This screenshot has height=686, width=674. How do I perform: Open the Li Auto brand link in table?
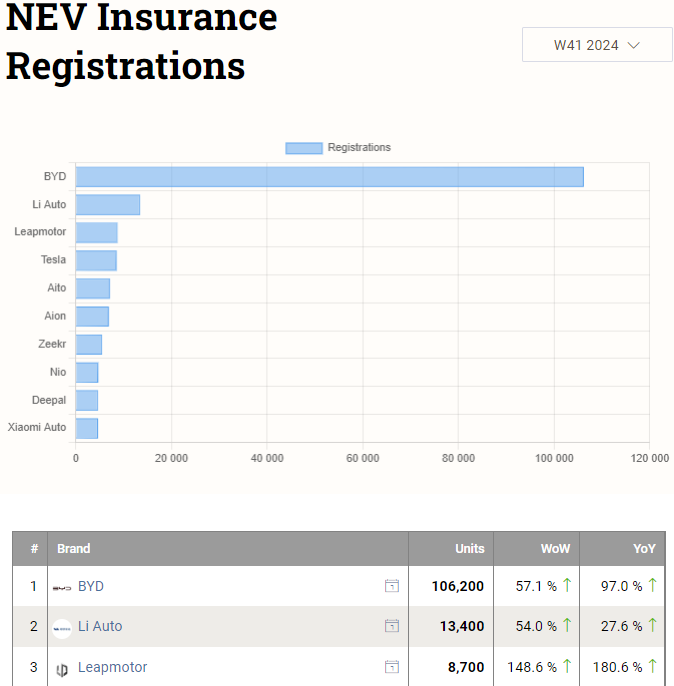[x=100, y=626]
